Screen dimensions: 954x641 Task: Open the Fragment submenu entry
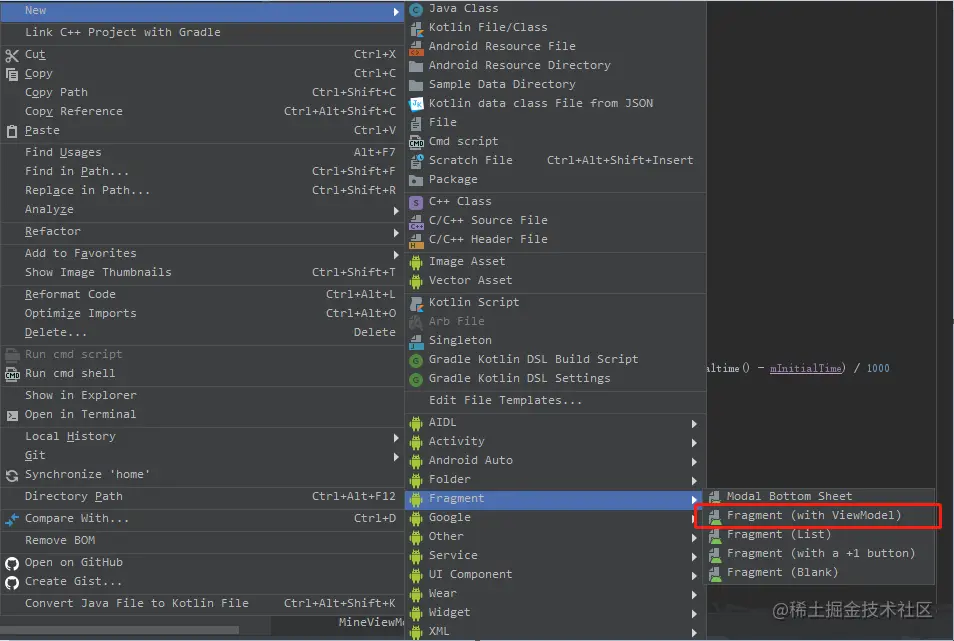pos(554,498)
